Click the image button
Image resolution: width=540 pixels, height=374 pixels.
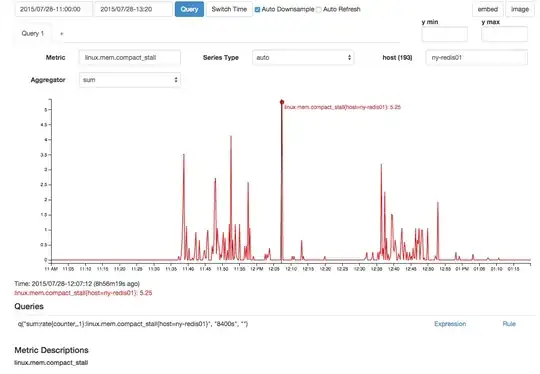pos(520,9)
